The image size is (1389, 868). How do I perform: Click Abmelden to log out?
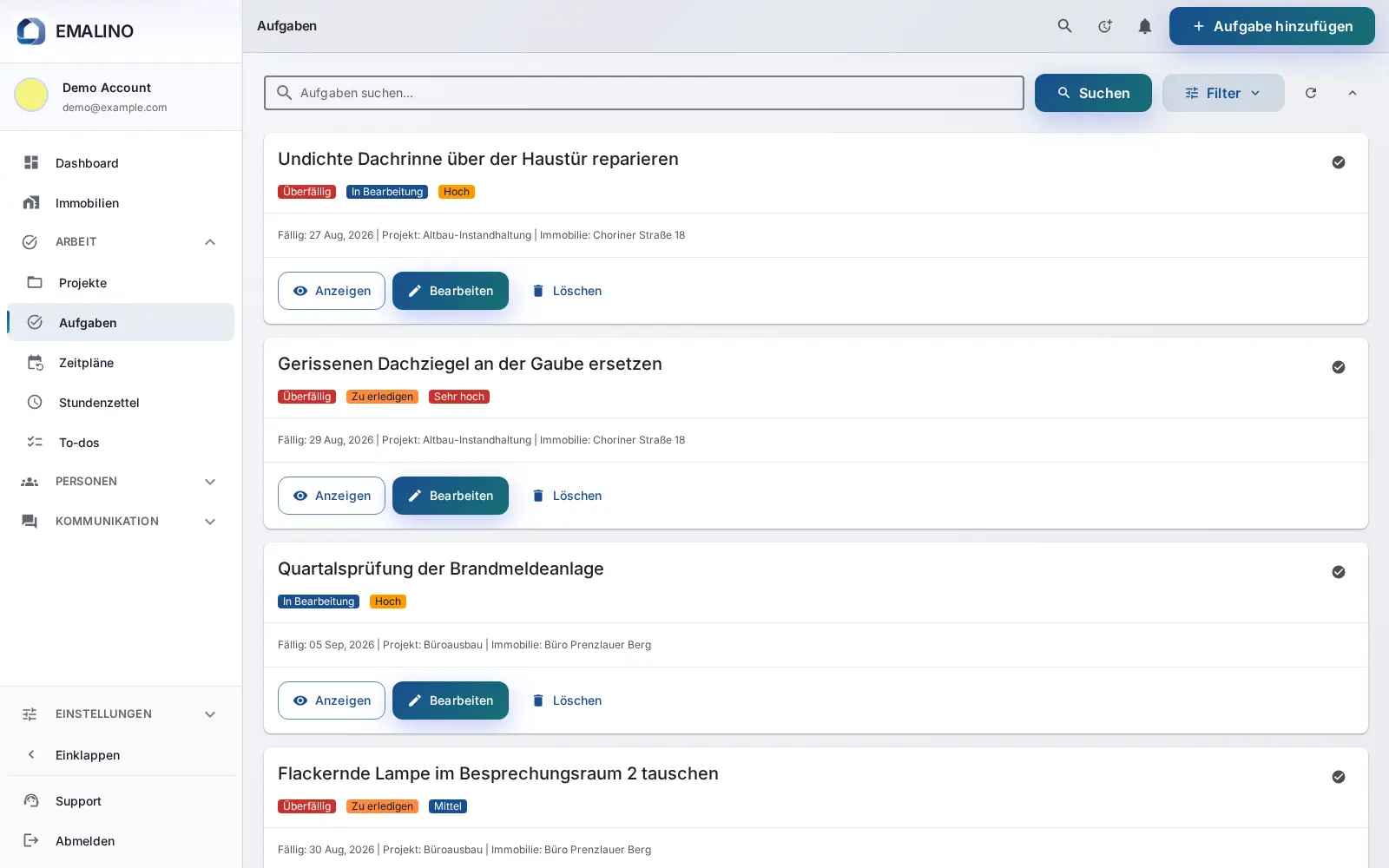click(x=121, y=841)
